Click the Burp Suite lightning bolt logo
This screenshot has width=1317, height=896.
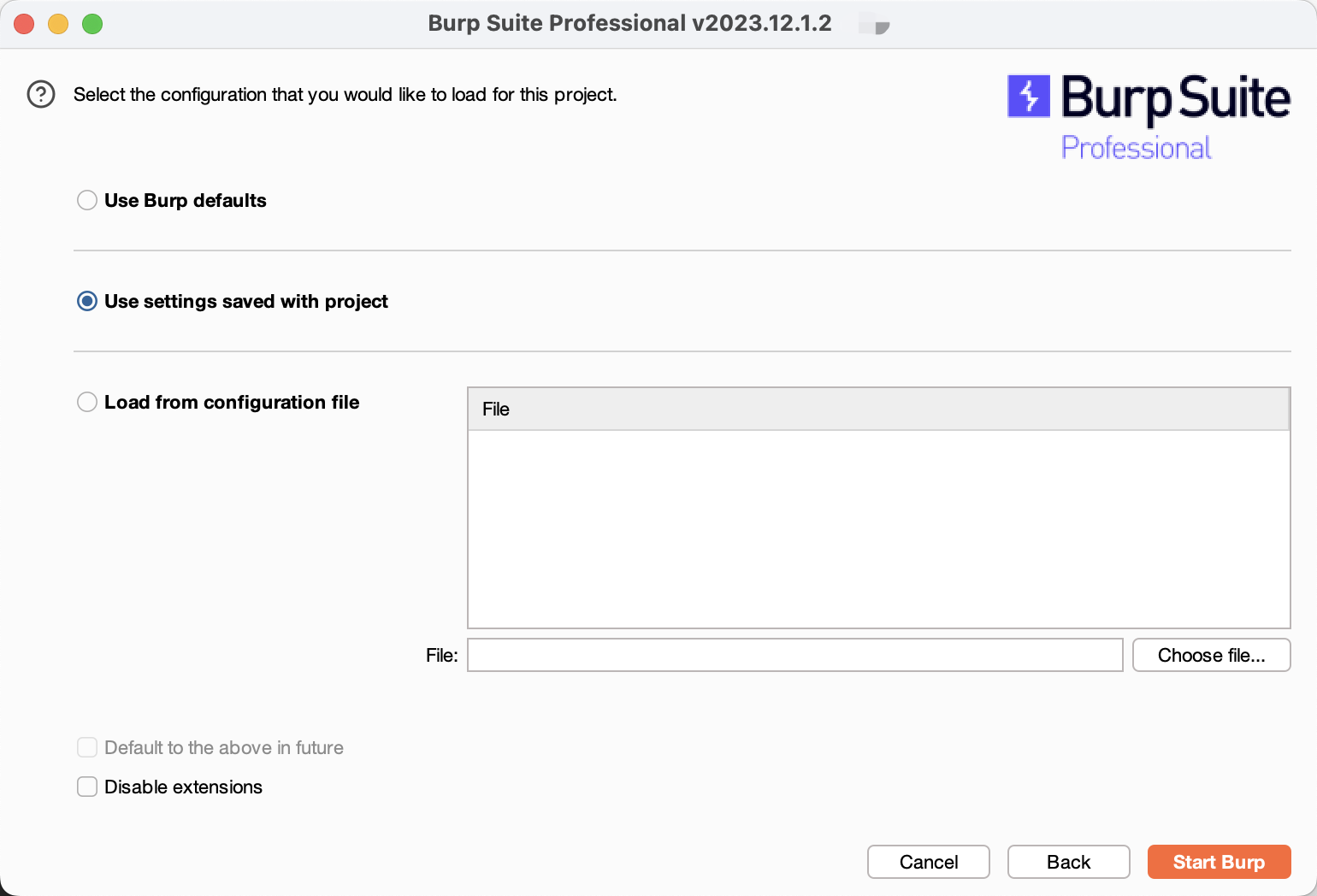click(x=1028, y=96)
